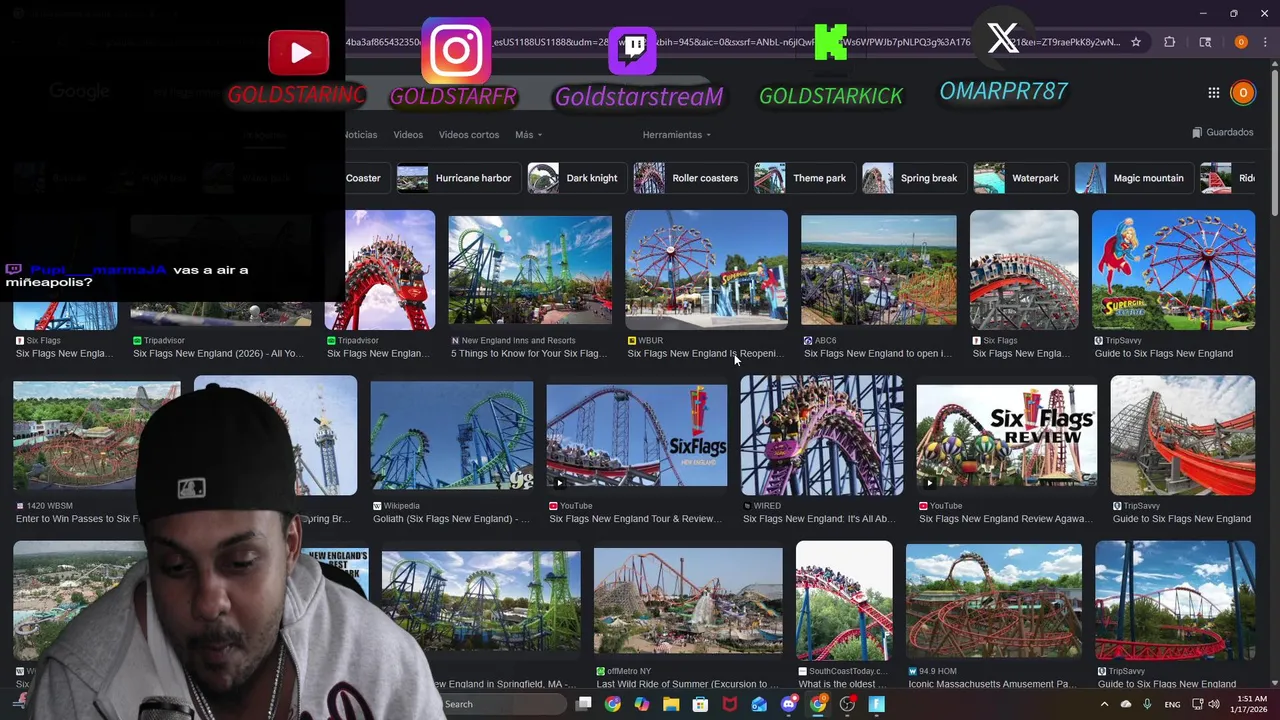Image resolution: width=1280 pixels, height=720 pixels.
Task: Switch to the Noticias tab
Action: (x=360, y=134)
